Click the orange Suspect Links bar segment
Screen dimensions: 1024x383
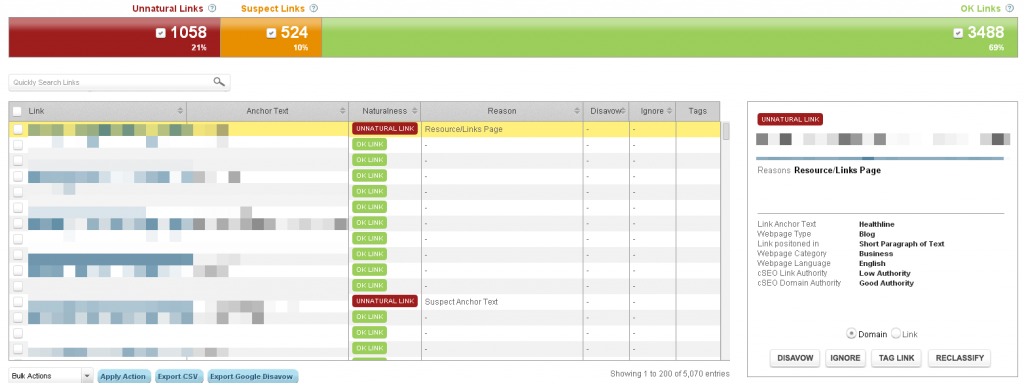[271, 37]
